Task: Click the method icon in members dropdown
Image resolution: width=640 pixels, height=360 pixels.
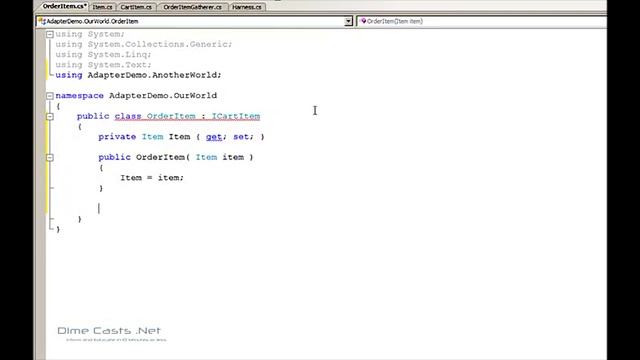Action: (x=363, y=21)
